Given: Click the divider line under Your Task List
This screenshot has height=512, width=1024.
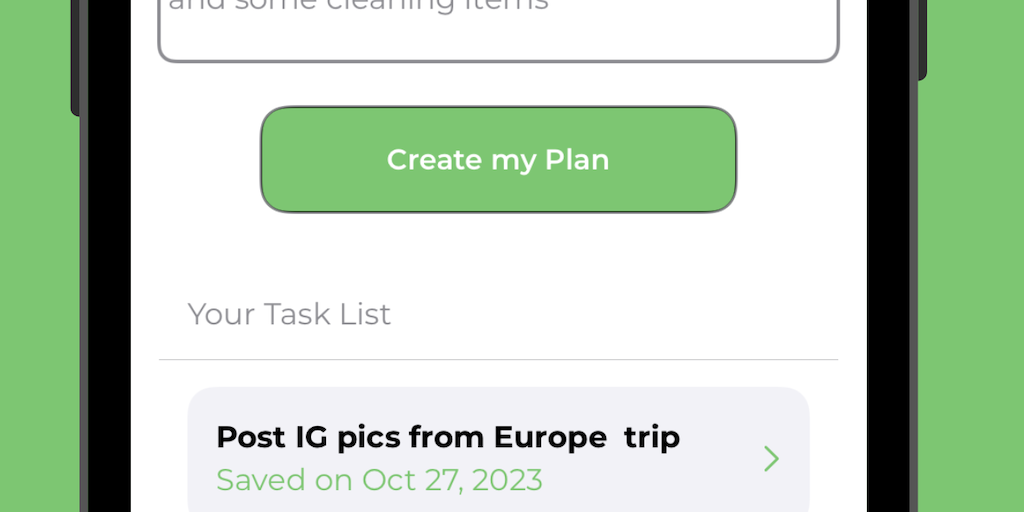Looking at the screenshot, I should [x=498, y=359].
